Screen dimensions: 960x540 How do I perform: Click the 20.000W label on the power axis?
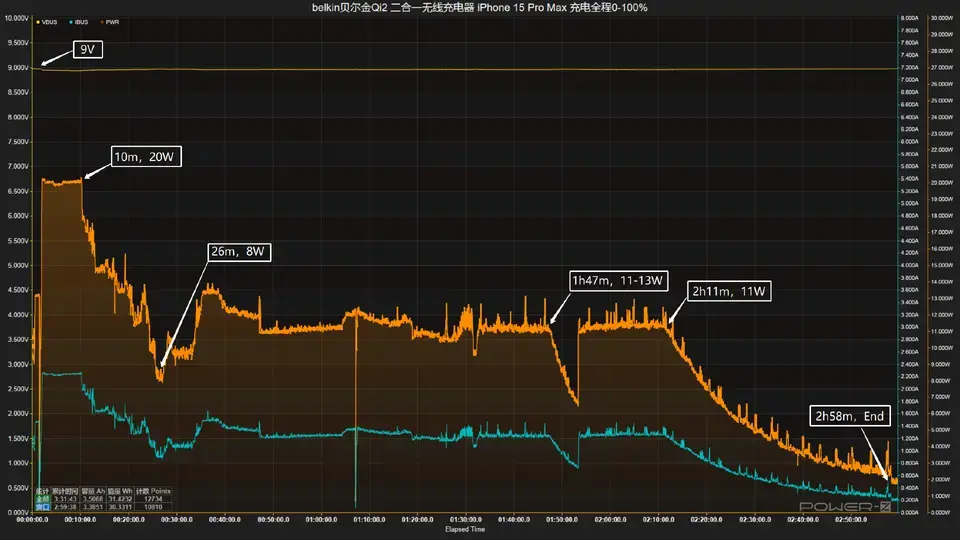[942, 182]
